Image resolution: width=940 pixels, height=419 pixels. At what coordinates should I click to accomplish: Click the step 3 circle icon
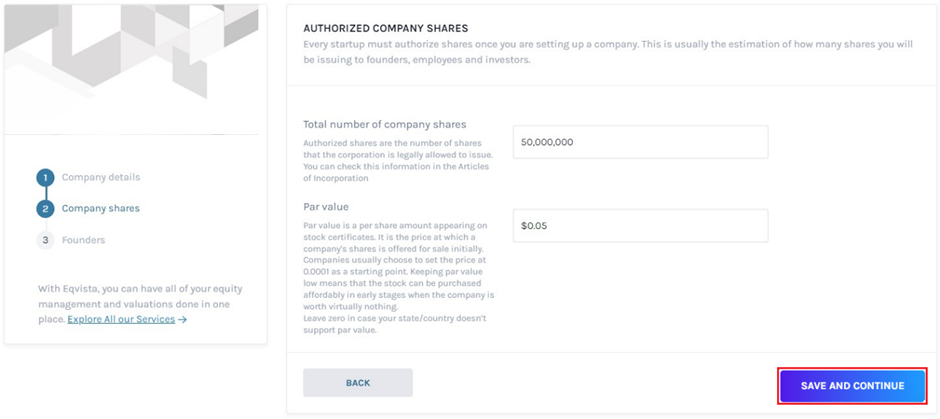45,240
